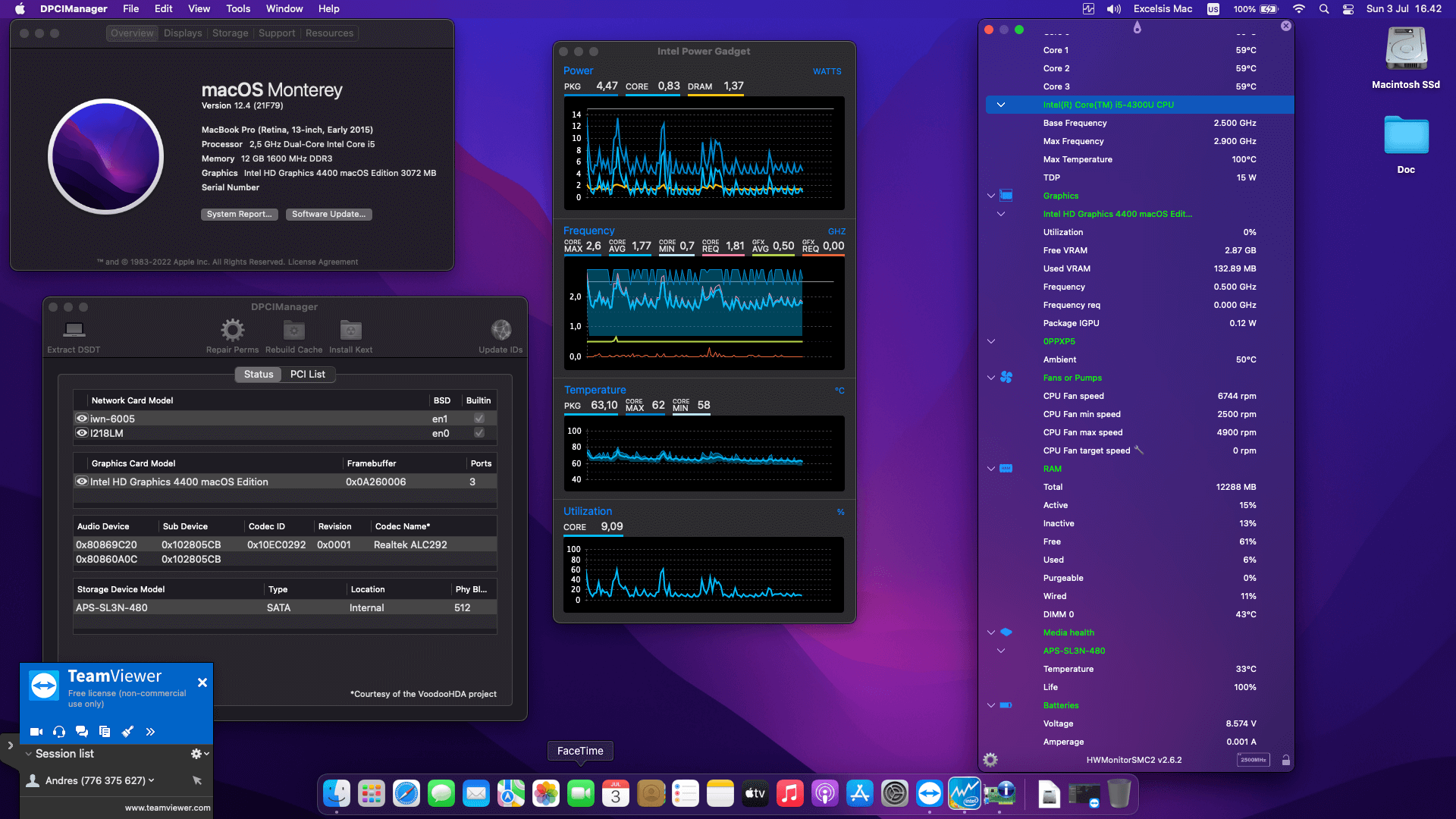This screenshot has width=1456, height=819.
Task: Toggle Builtin checkbox for iwn-6005
Action: pyautogui.click(x=479, y=419)
